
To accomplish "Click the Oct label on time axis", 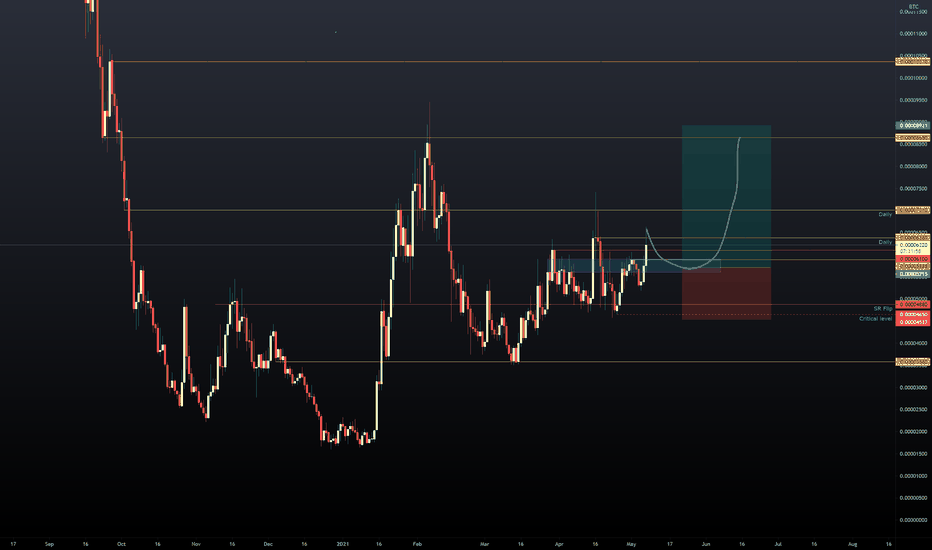I will pyautogui.click(x=121, y=544).
